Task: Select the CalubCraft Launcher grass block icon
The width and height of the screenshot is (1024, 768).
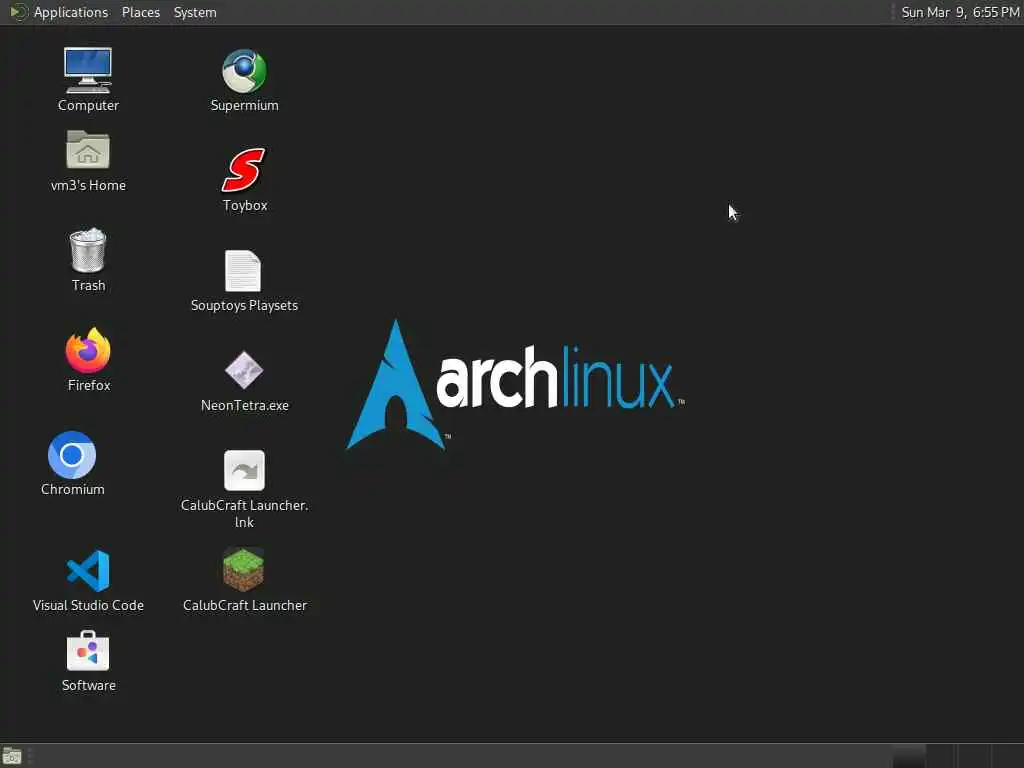Action: 244,569
